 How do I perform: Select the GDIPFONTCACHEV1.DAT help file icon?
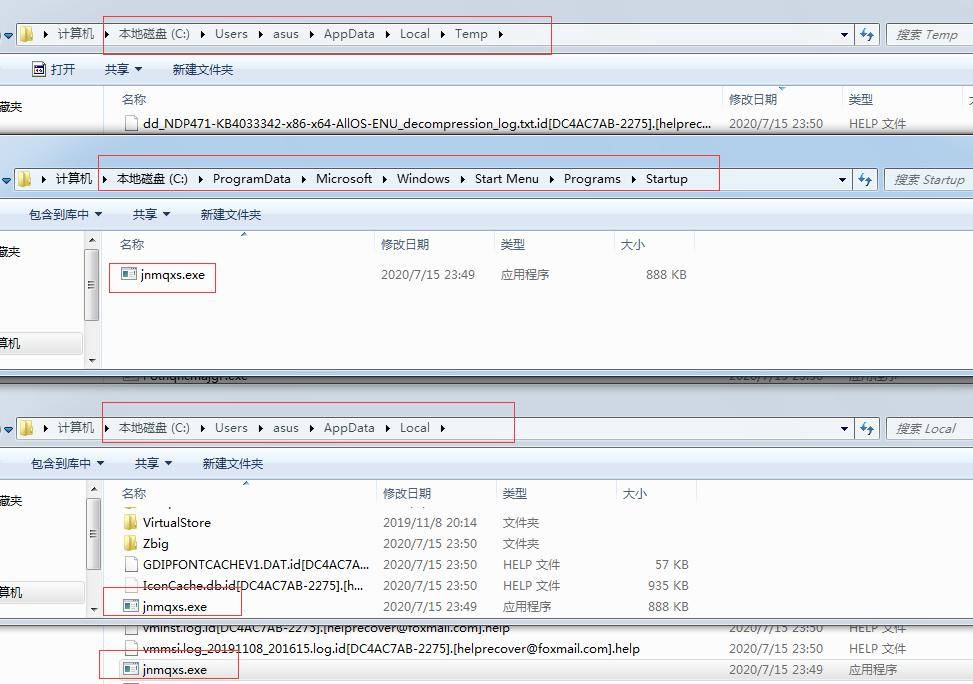pos(131,564)
